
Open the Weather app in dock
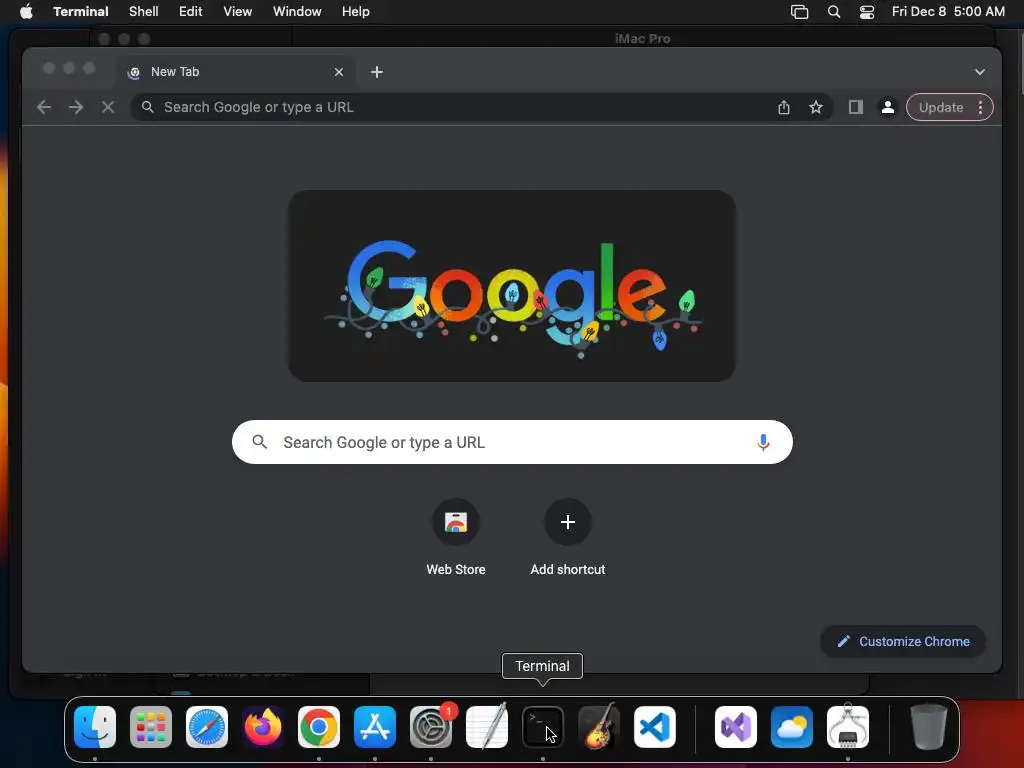(792, 727)
